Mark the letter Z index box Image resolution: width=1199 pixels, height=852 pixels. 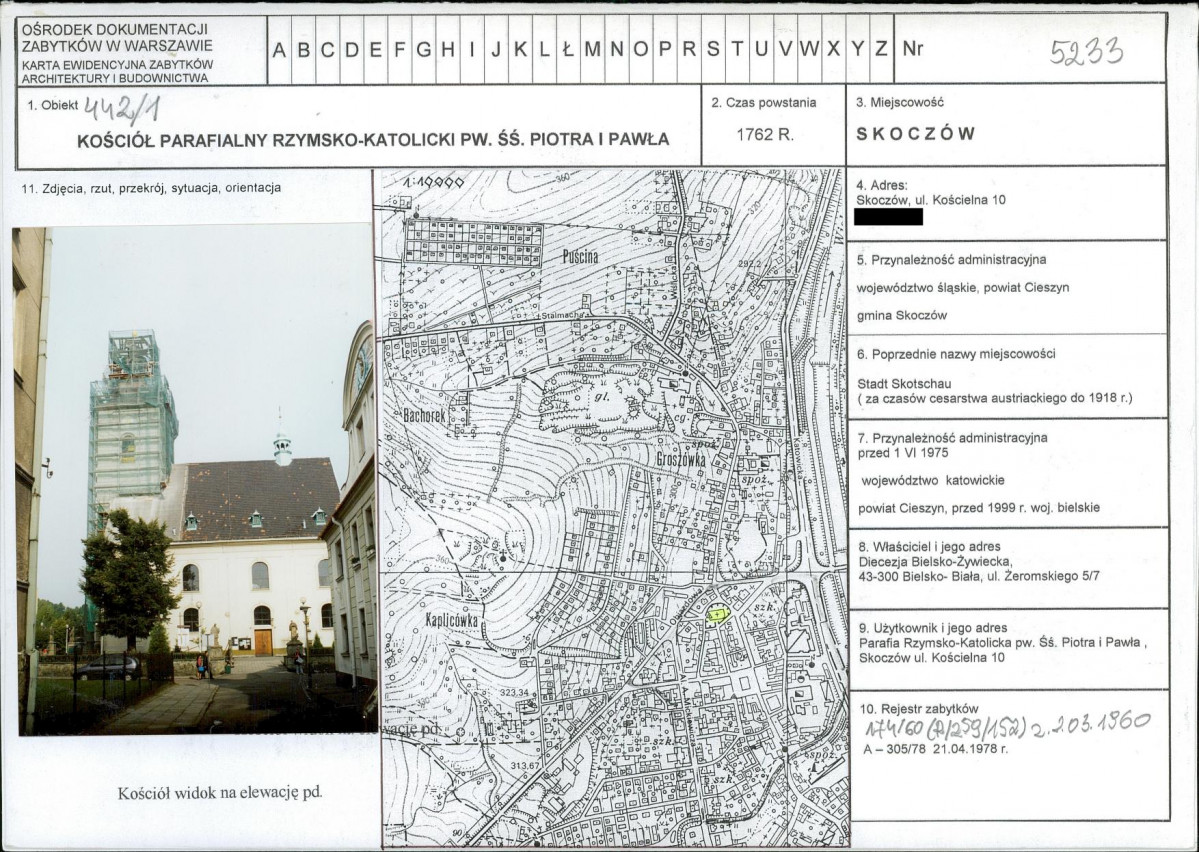880,49
